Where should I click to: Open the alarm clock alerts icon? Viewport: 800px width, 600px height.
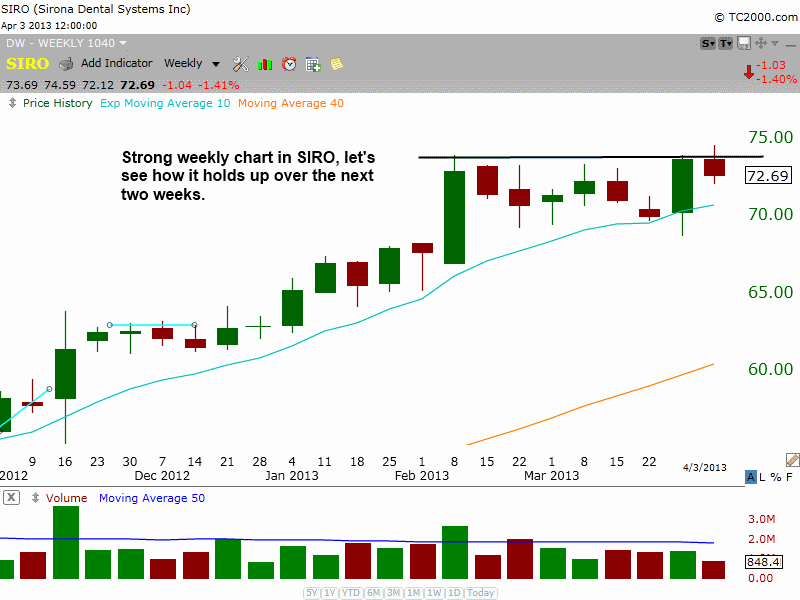289,64
